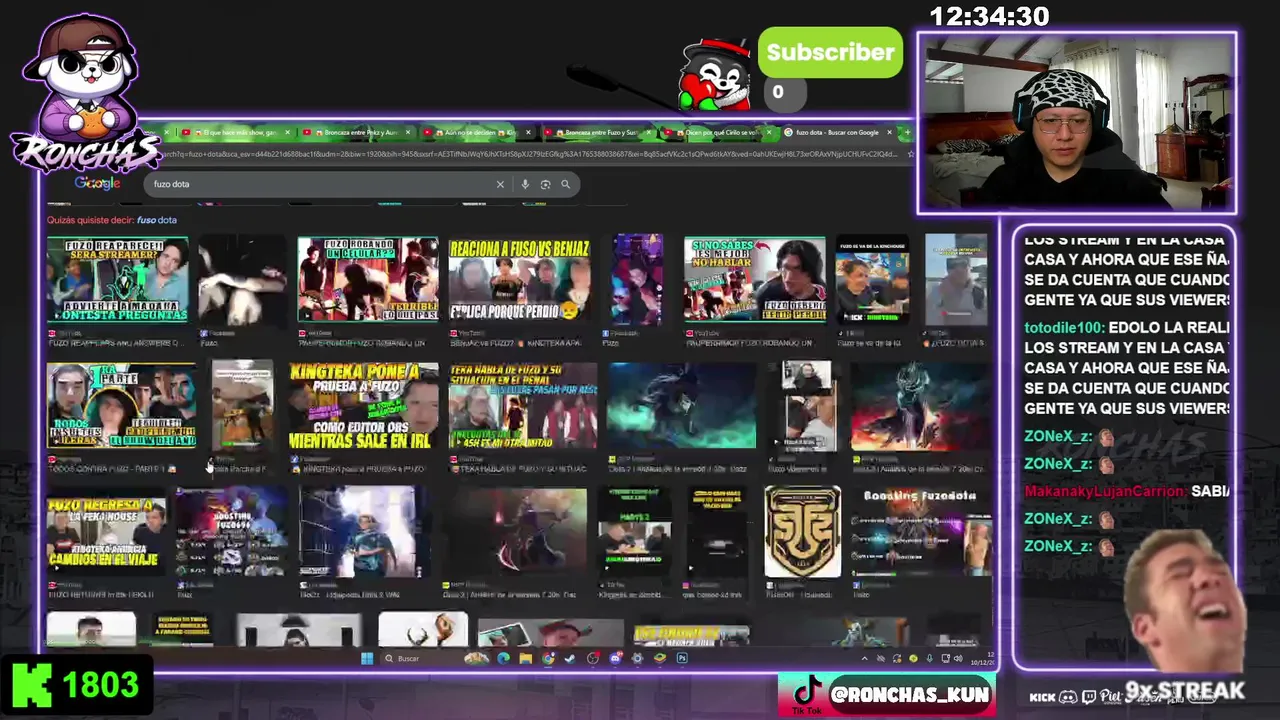Open the 'SI NO SABES ES MEJOR NO HABLAR' thumbnail
The height and width of the screenshot is (720, 1280).
coord(754,280)
